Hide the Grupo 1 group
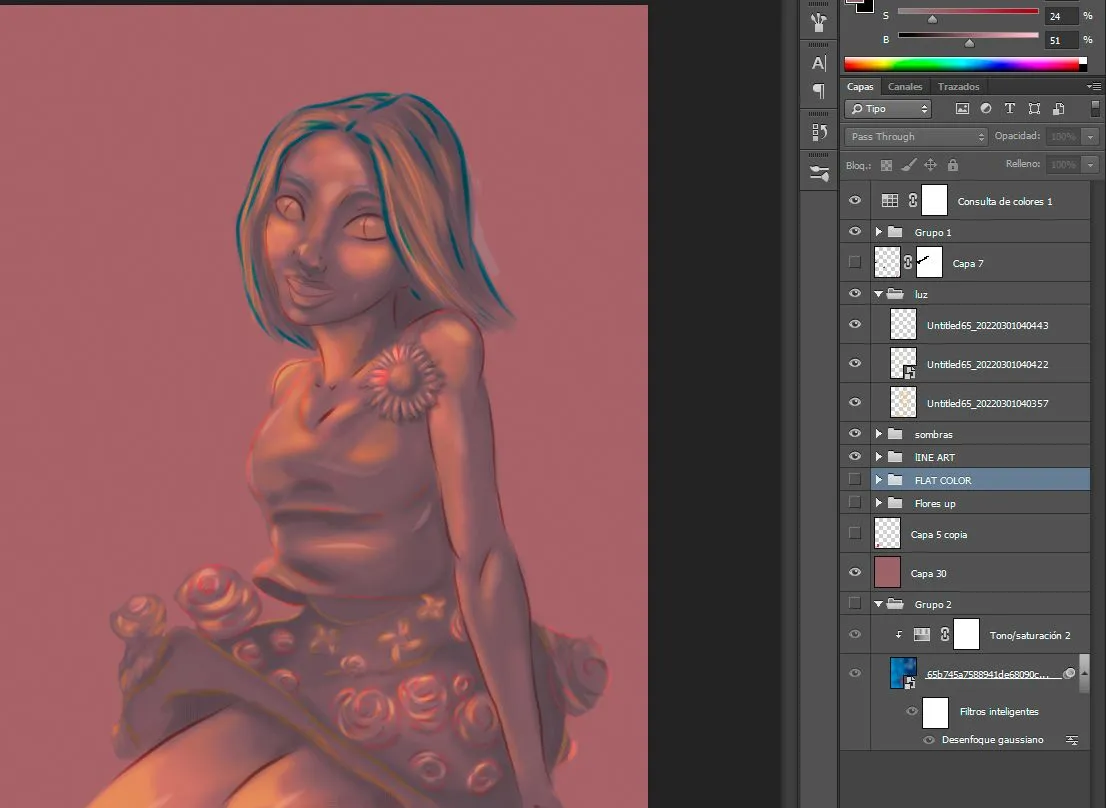 [855, 231]
